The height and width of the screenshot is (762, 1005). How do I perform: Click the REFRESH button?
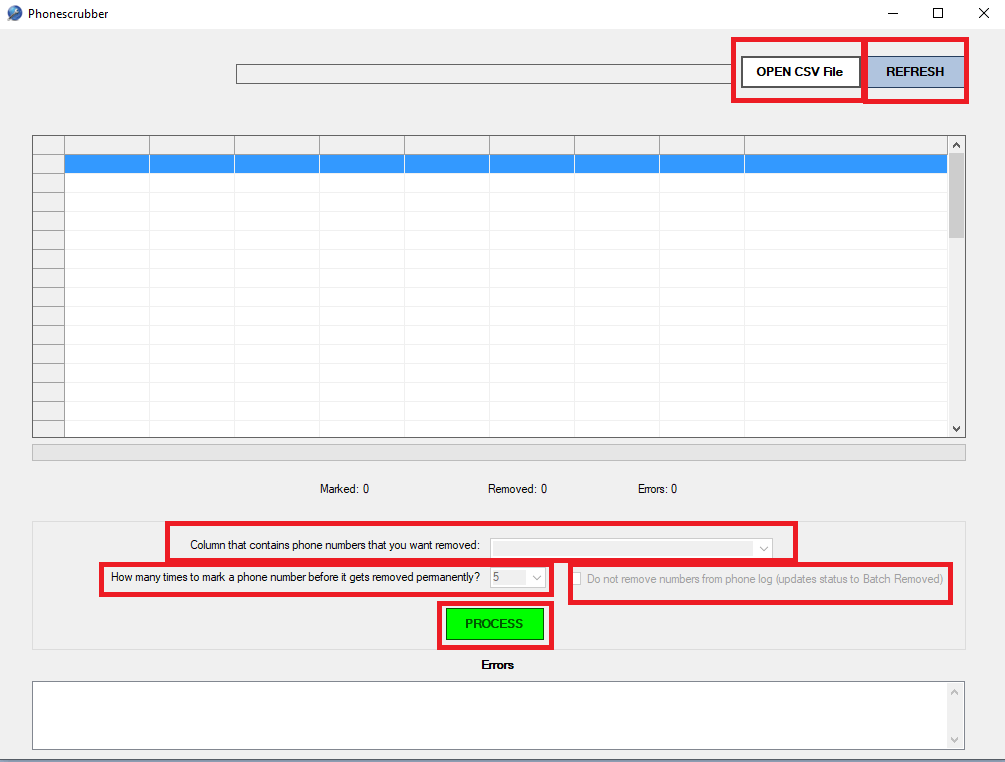click(x=915, y=72)
